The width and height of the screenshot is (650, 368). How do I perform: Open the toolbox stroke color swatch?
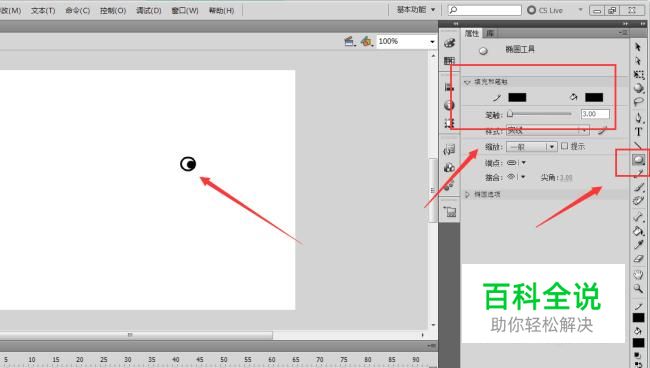click(638, 318)
